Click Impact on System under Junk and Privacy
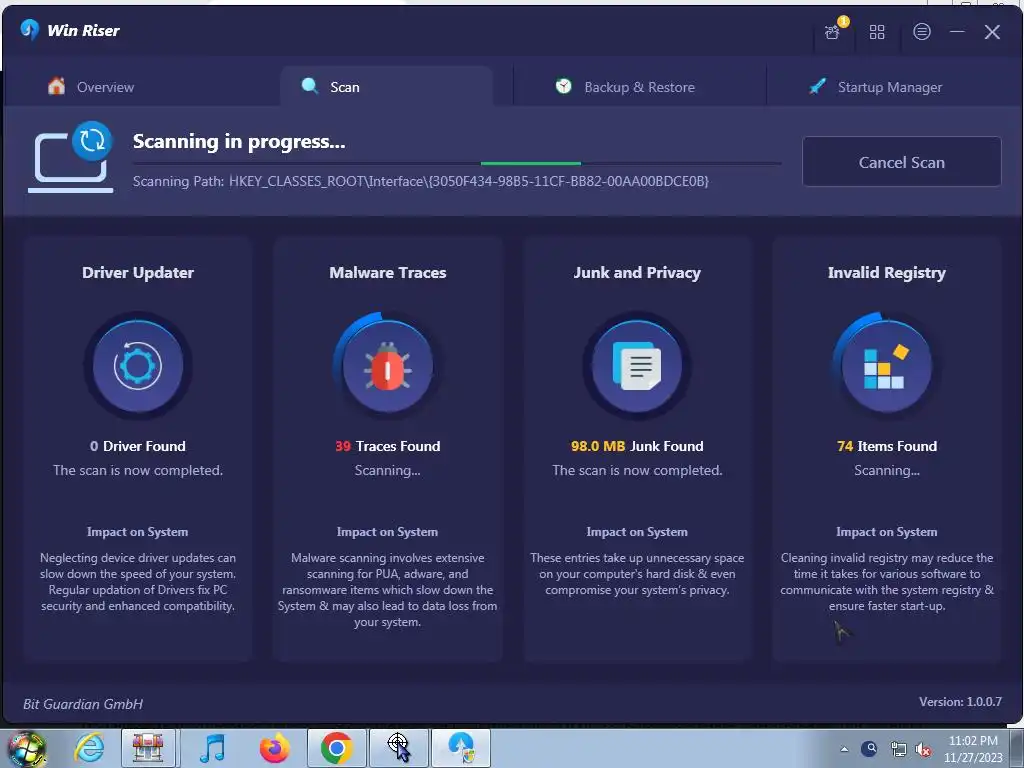 pyautogui.click(x=637, y=532)
